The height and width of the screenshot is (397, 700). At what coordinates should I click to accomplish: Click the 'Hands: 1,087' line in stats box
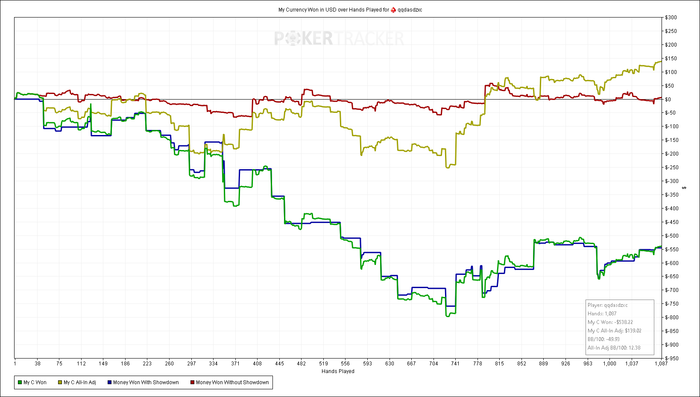click(x=602, y=313)
